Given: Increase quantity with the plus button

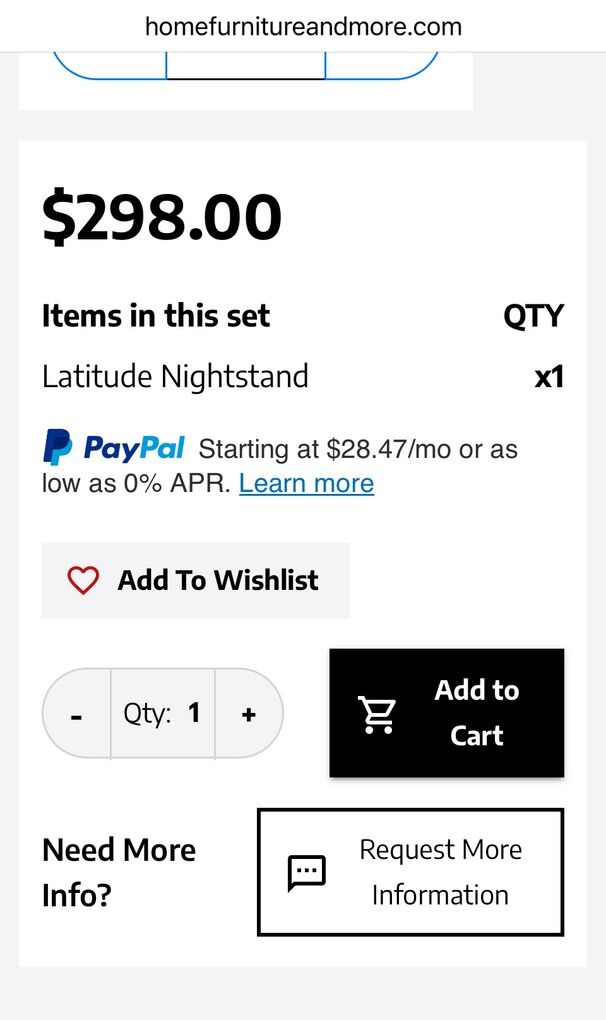Looking at the screenshot, I should (249, 714).
